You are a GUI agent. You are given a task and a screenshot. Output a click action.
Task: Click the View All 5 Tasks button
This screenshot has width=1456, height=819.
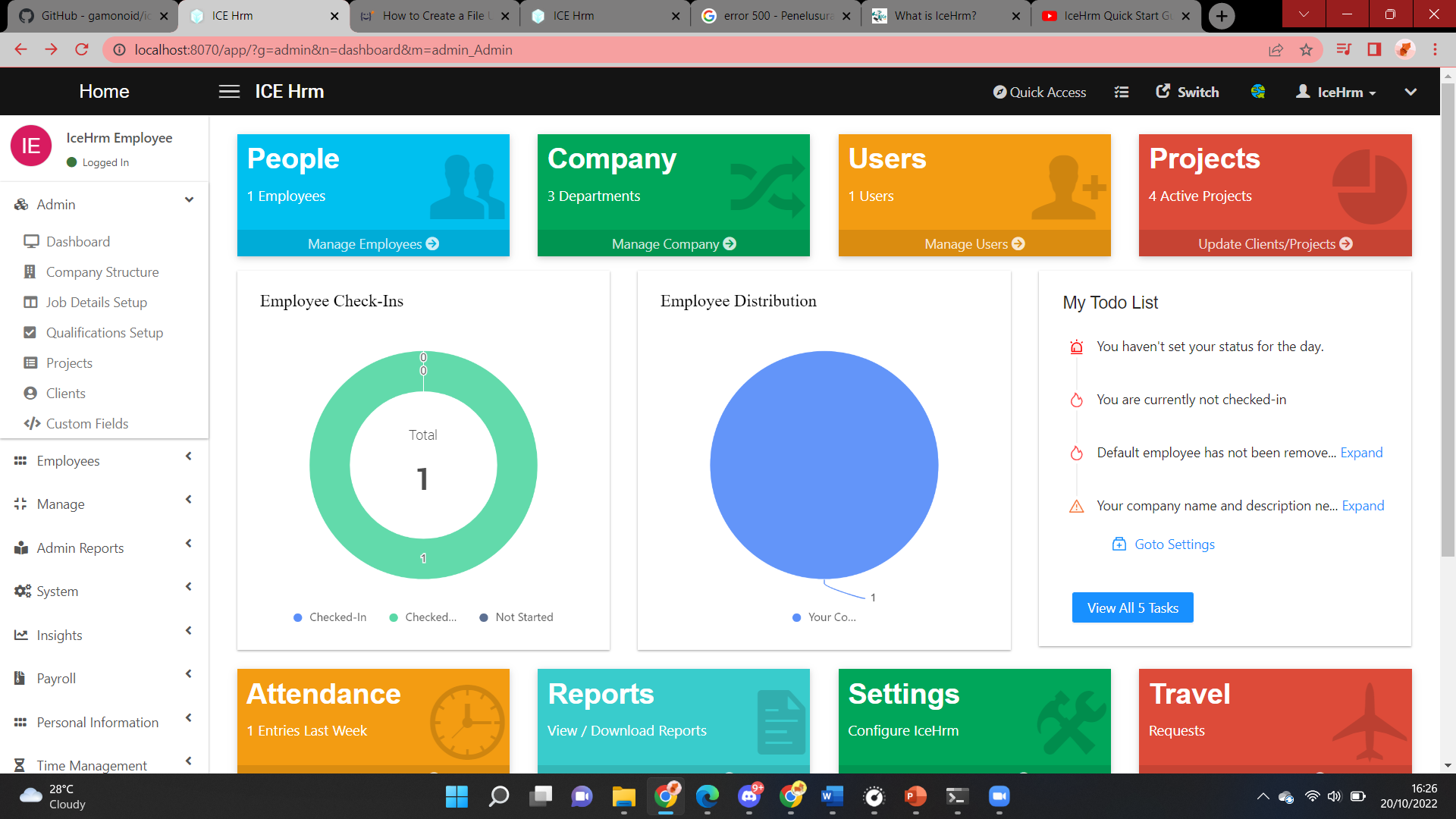1132,607
